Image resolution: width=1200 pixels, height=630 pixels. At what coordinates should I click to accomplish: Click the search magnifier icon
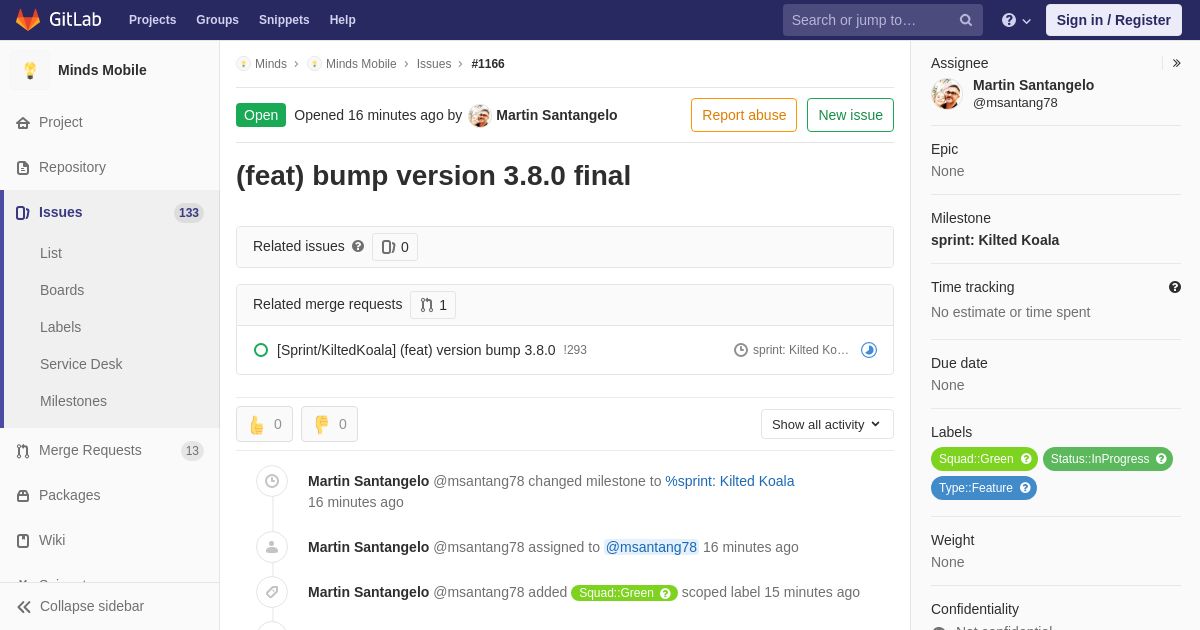(966, 20)
